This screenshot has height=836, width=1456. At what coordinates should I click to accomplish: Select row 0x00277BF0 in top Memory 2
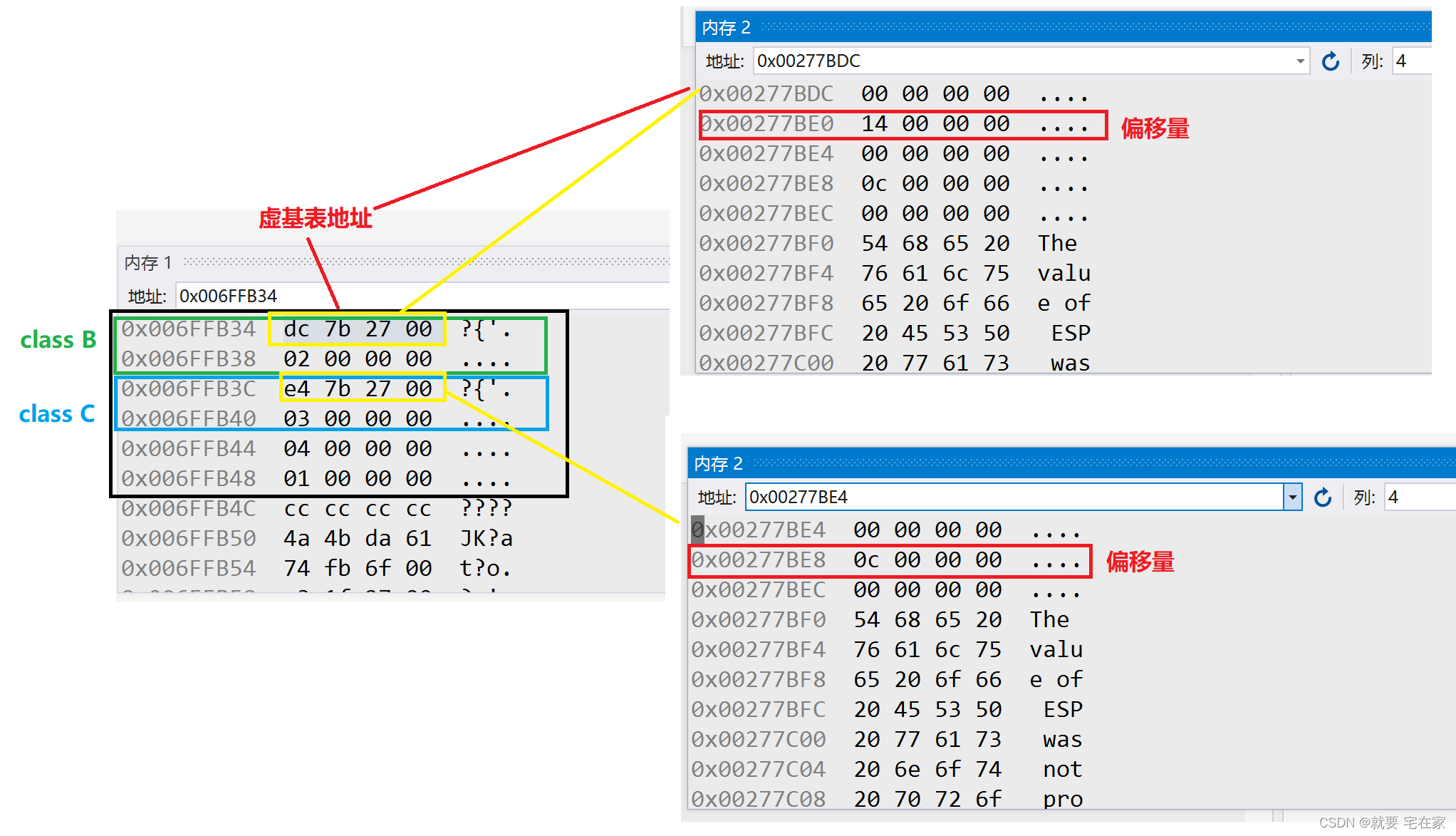pos(894,244)
